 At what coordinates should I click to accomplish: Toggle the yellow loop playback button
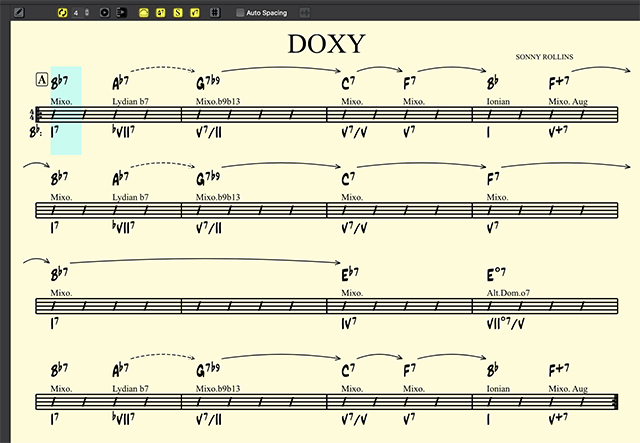(62, 13)
